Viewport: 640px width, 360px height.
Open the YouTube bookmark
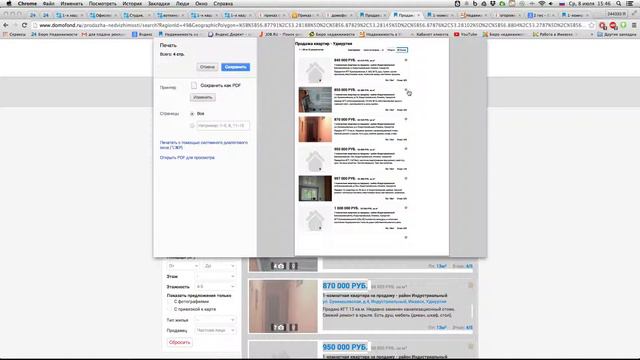465,34
